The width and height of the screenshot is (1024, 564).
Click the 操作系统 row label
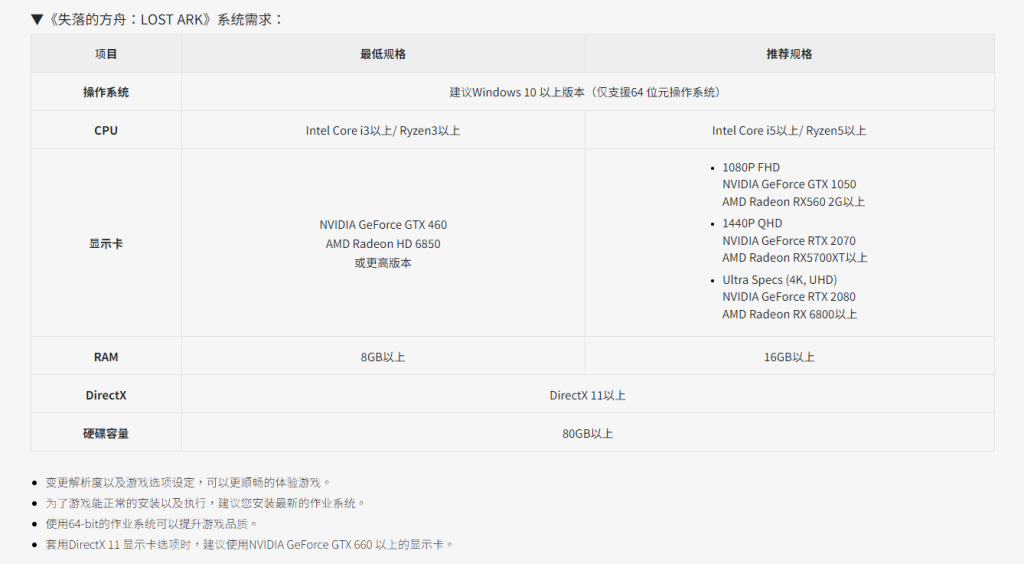pos(106,92)
